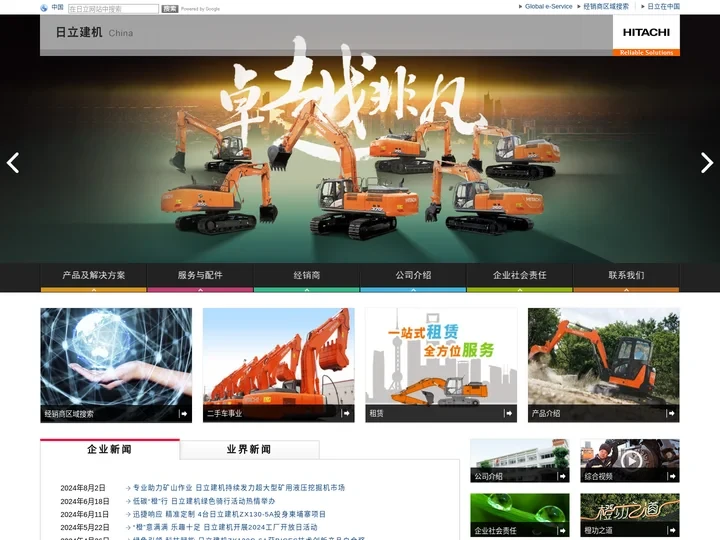Open news 迅捷响应 精准定制 ZX130-5A article
Image resolution: width=720 pixels, height=540 pixels.
229,514
